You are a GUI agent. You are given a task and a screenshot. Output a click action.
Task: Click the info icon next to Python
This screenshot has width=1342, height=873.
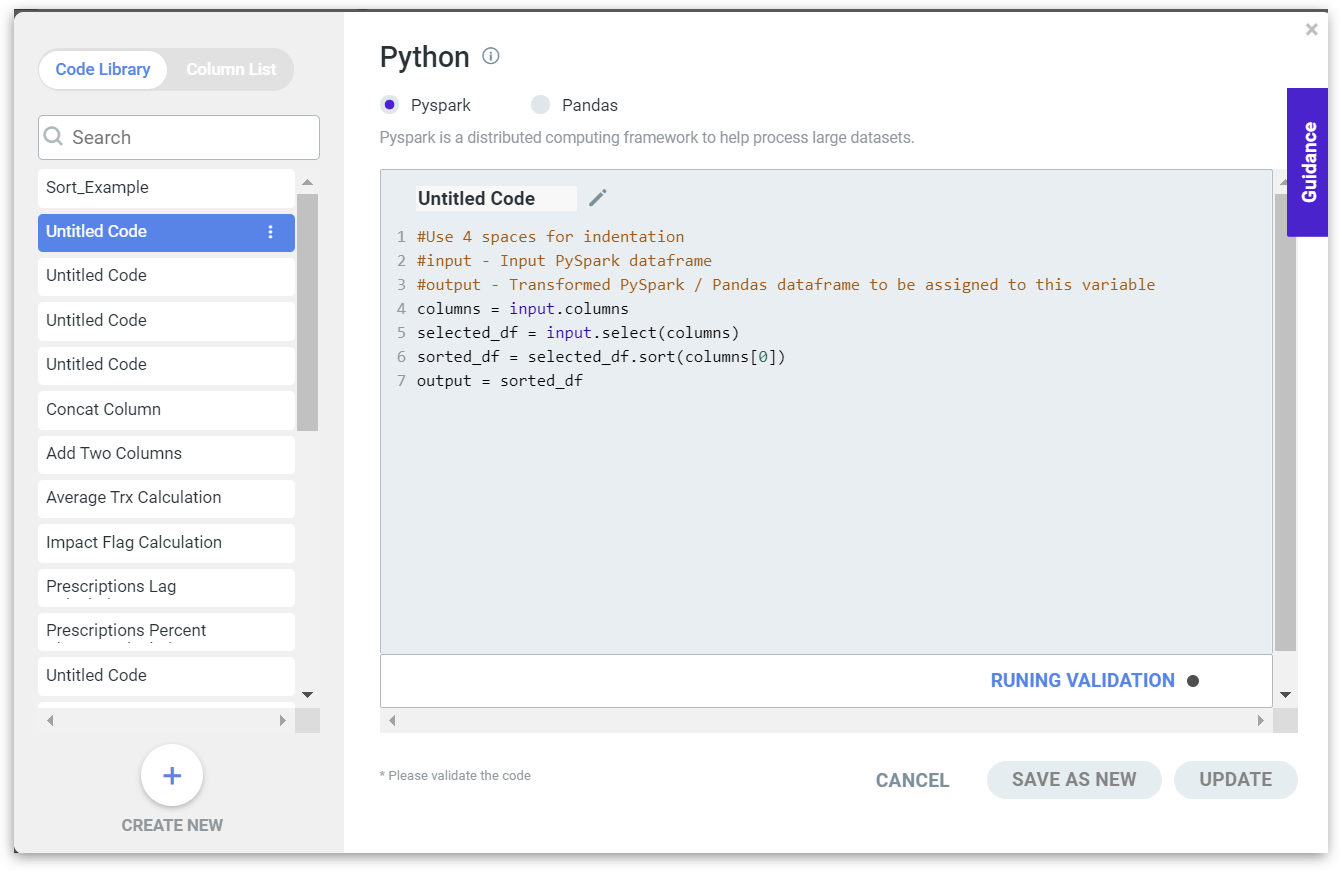point(491,56)
